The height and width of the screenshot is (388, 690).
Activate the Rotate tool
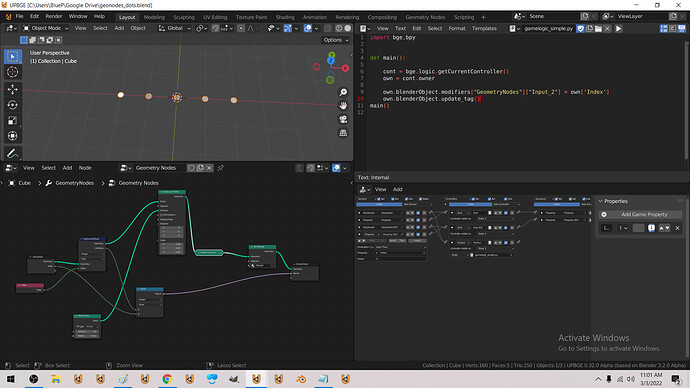[x=12, y=105]
